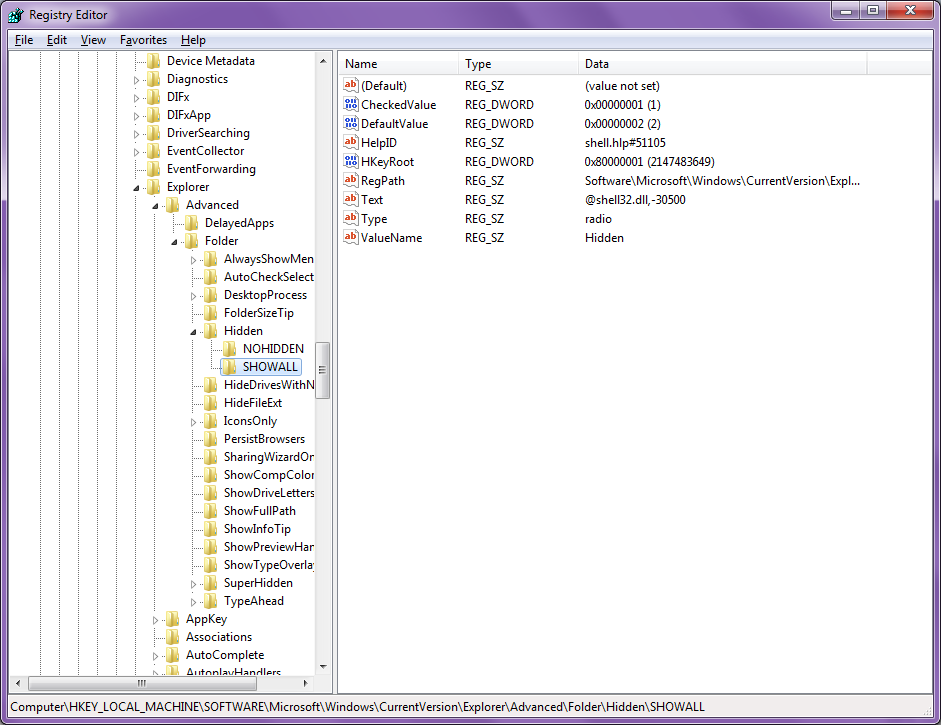The width and height of the screenshot is (941, 725).
Task: Expand the TypeAhead key
Action: point(193,602)
